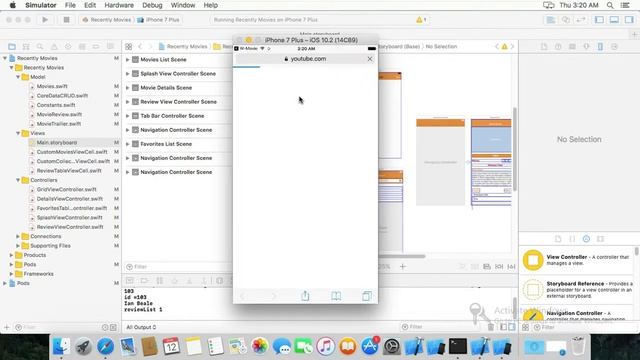640x360 pixels.
Task: Open the Help menu in menu bar
Action: (x=211, y=5)
